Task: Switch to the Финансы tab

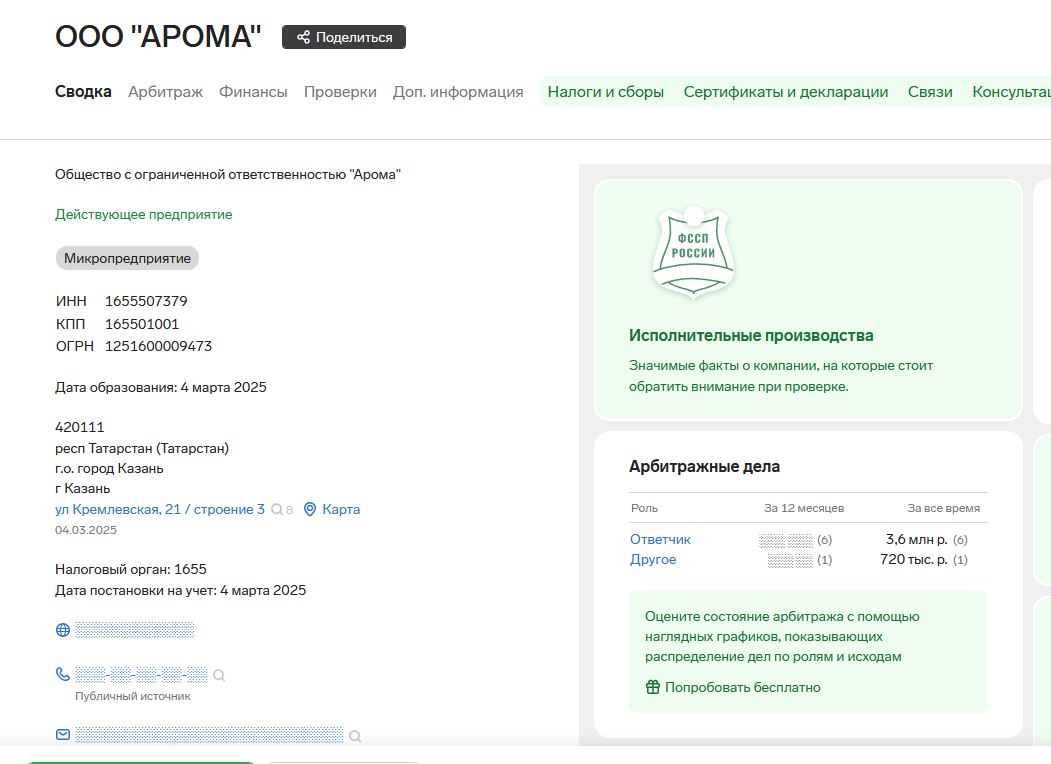Action: pyautogui.click(x=253, y=92)
